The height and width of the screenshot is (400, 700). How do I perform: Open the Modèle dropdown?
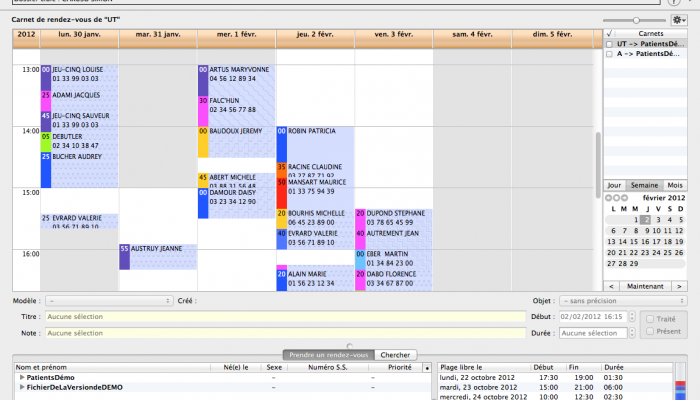pos(109,301)
